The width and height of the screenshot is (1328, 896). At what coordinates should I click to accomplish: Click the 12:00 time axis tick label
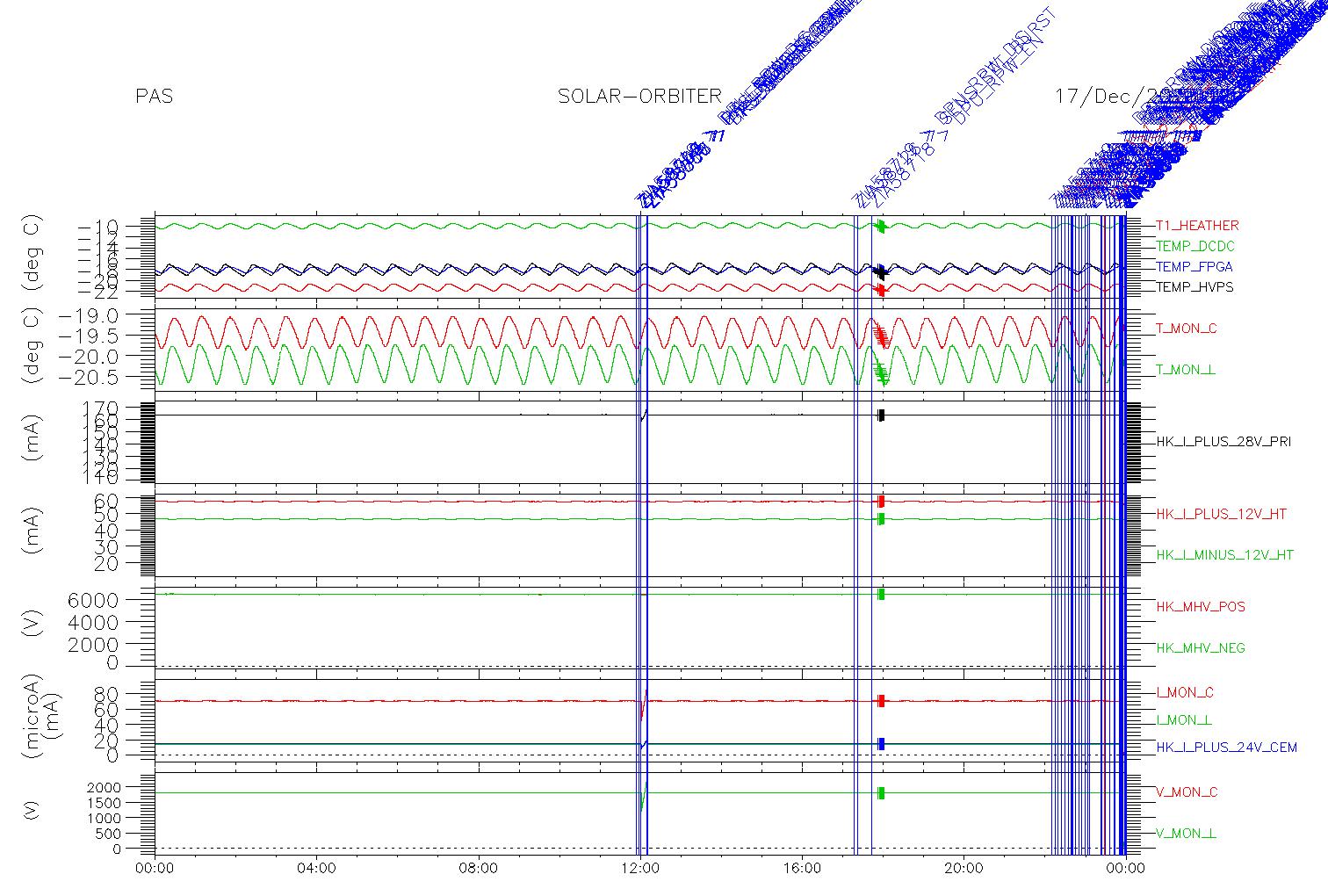click(x=640, y=869)
